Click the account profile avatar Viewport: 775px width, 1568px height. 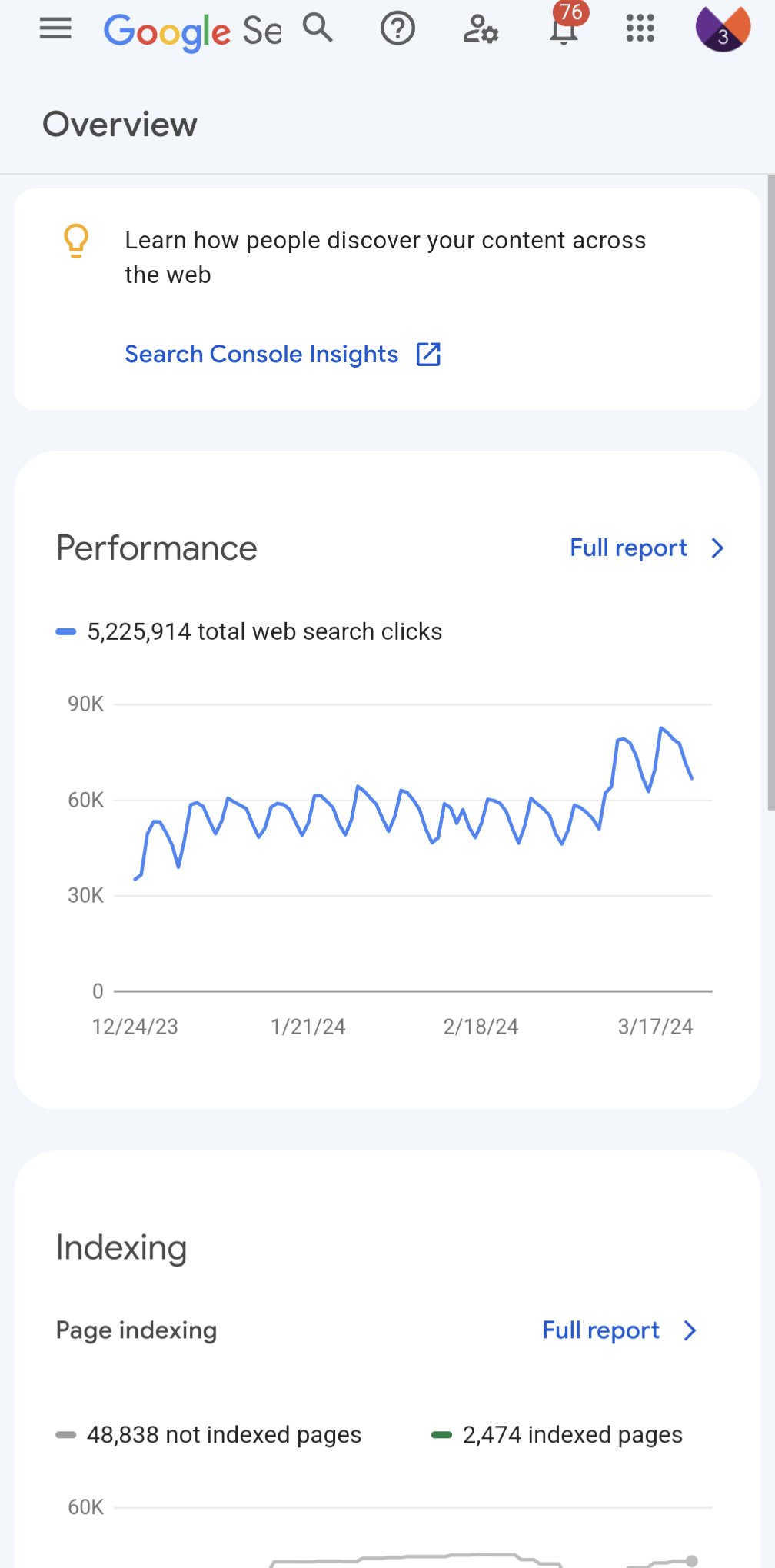tap(722, 28)
